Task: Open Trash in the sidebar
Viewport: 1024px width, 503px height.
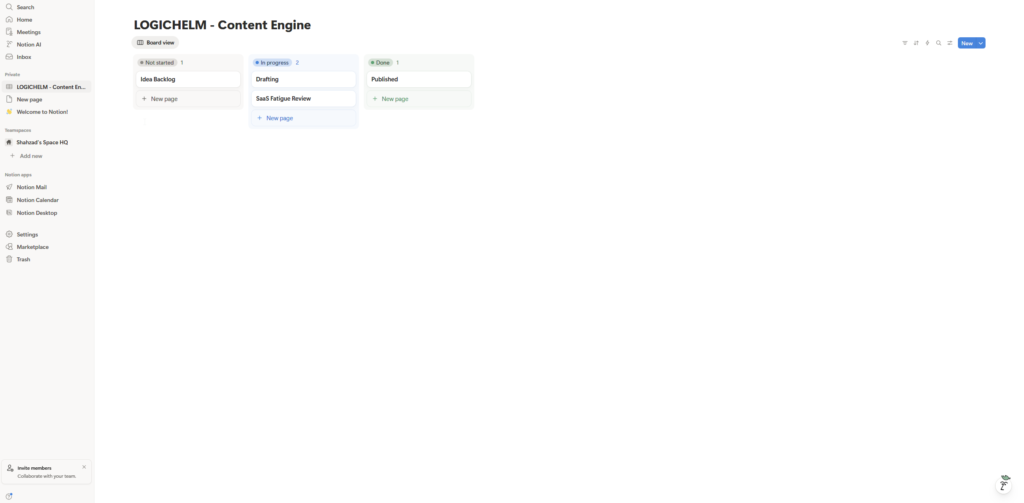Action: [x=23, y=259]
